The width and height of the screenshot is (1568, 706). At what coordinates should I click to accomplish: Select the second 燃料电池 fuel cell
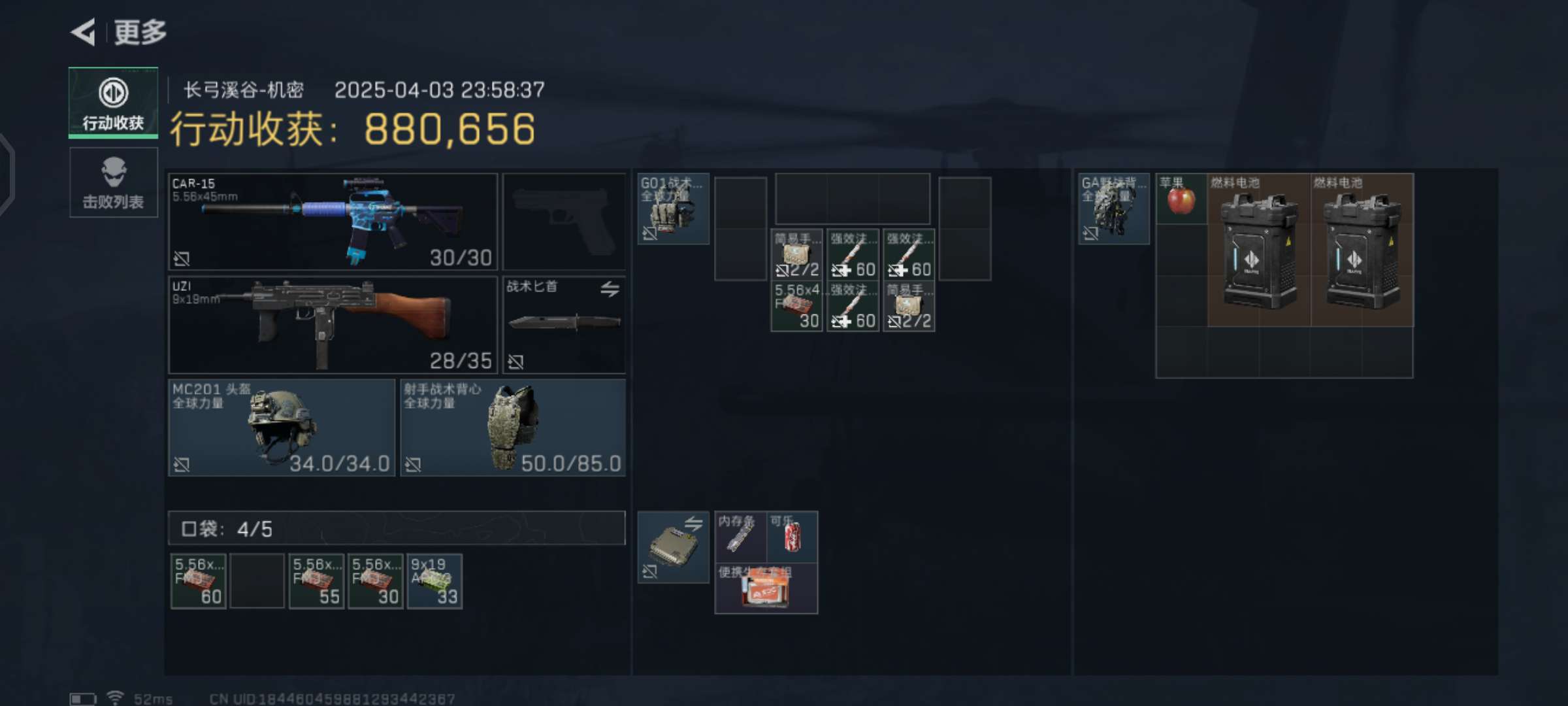(x=1362, y=250)
